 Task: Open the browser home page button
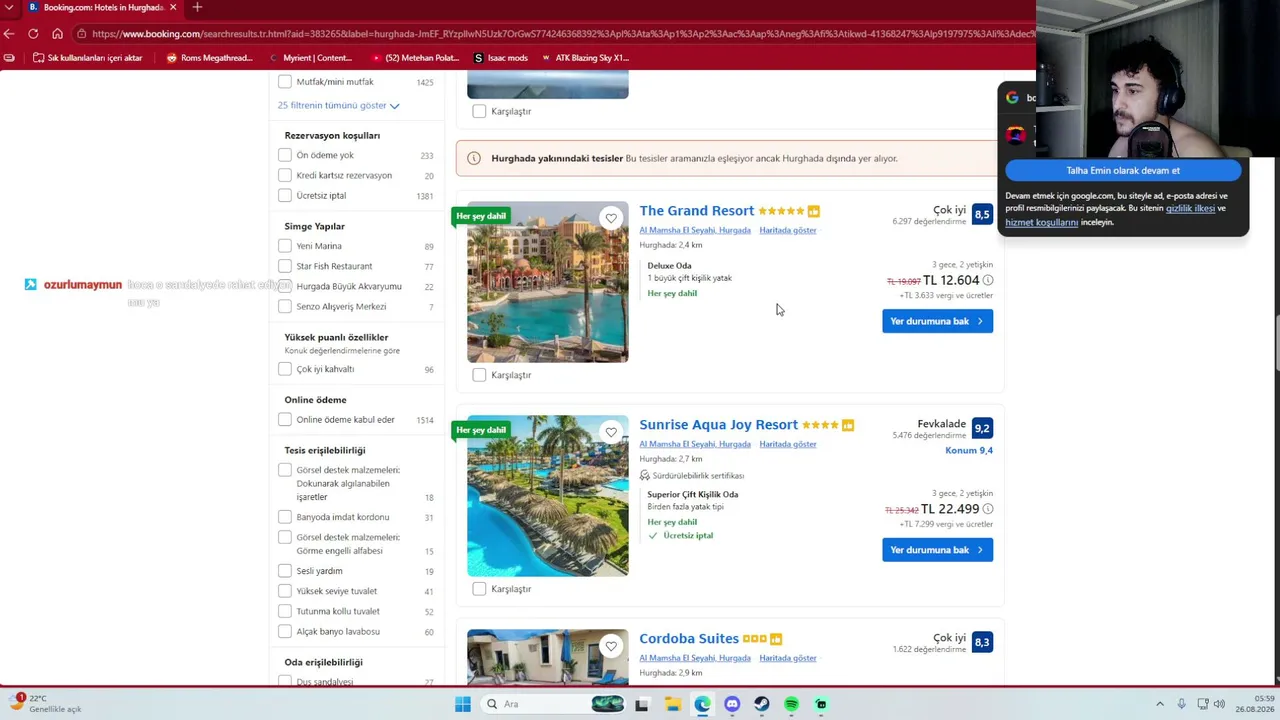click(x=57, y=34)
